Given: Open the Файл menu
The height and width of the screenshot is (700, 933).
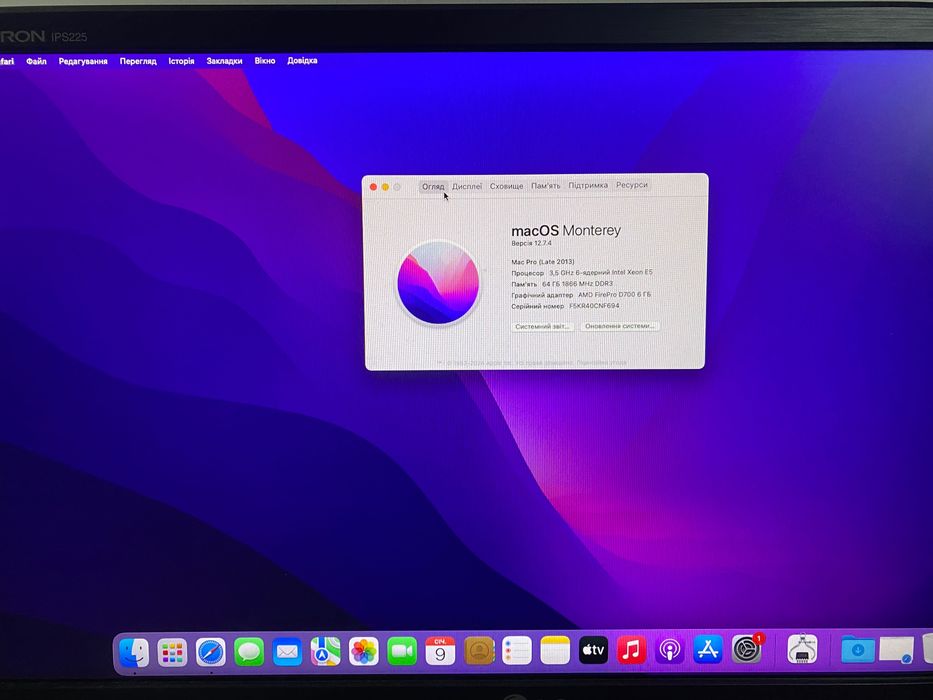Looking at the screenshot, I should [36, 61].
